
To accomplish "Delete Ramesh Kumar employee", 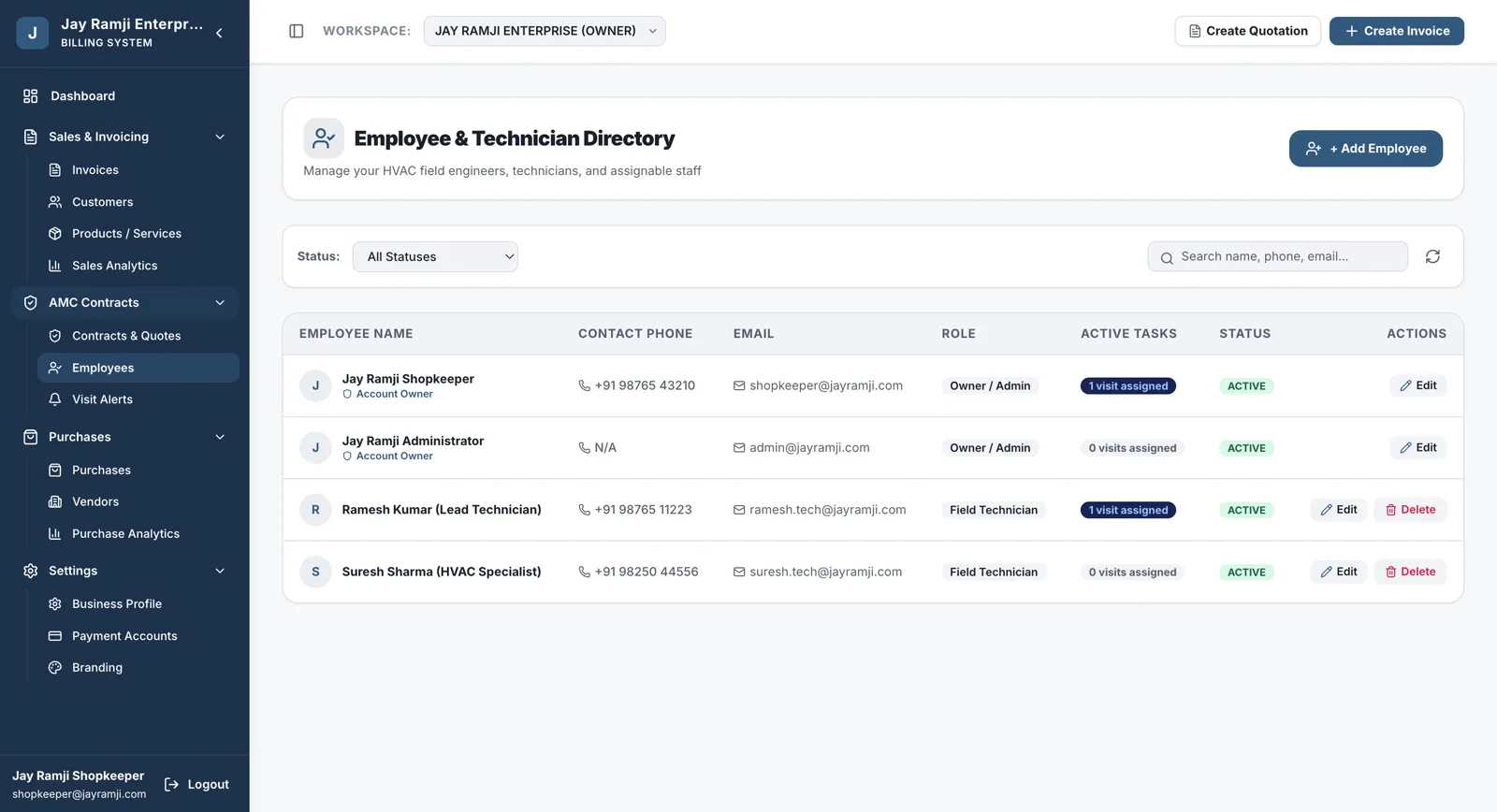I will click(x=1410, y=510).
